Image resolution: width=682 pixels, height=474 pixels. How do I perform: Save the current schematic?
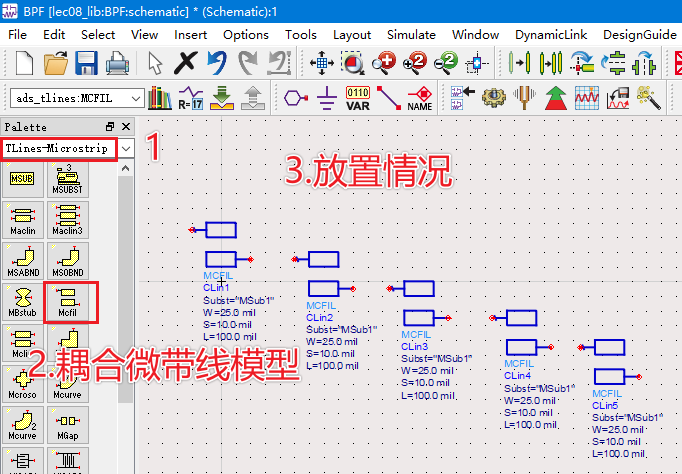(x=86, y=63)
